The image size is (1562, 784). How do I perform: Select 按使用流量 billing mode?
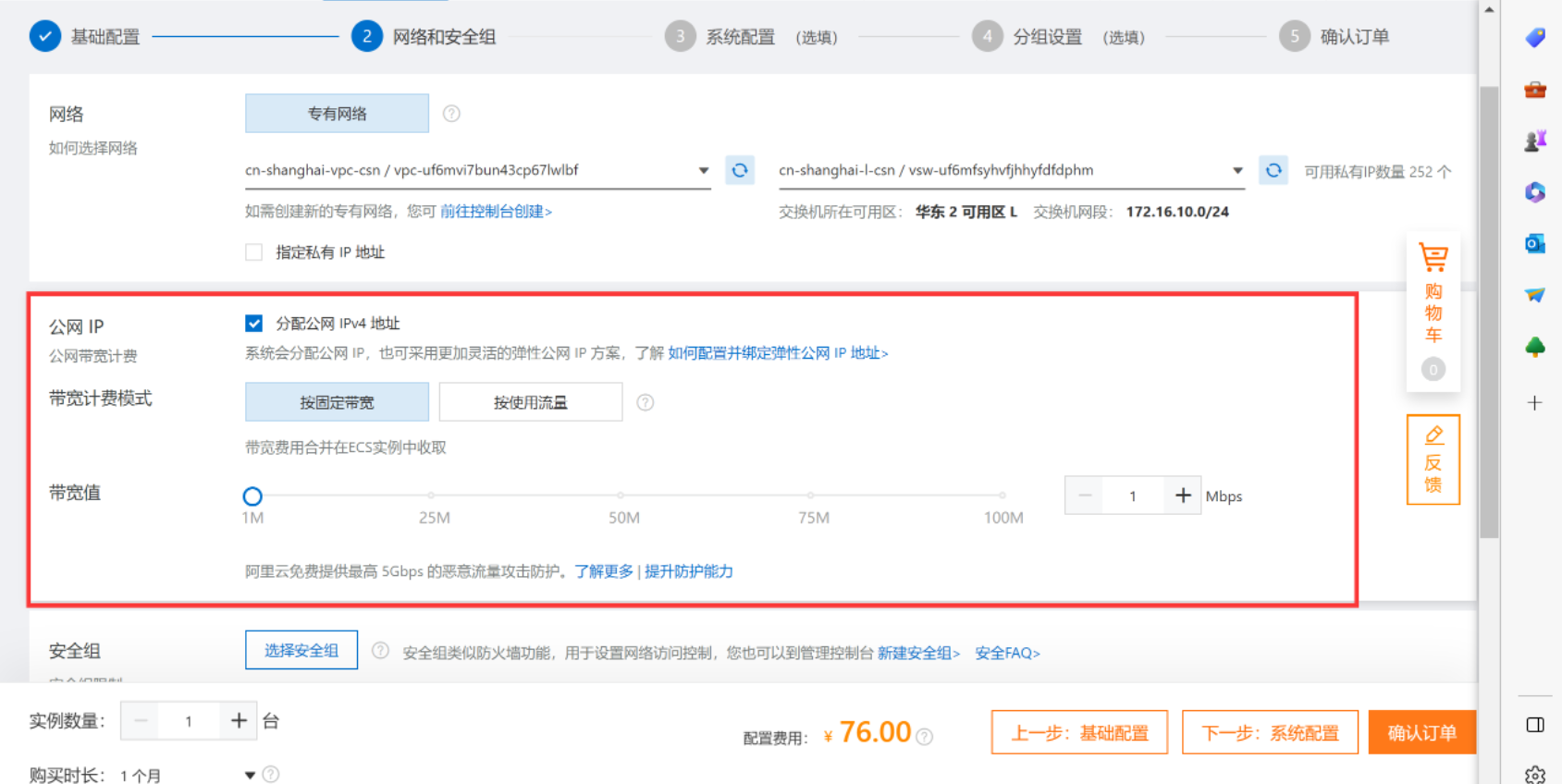531,402
